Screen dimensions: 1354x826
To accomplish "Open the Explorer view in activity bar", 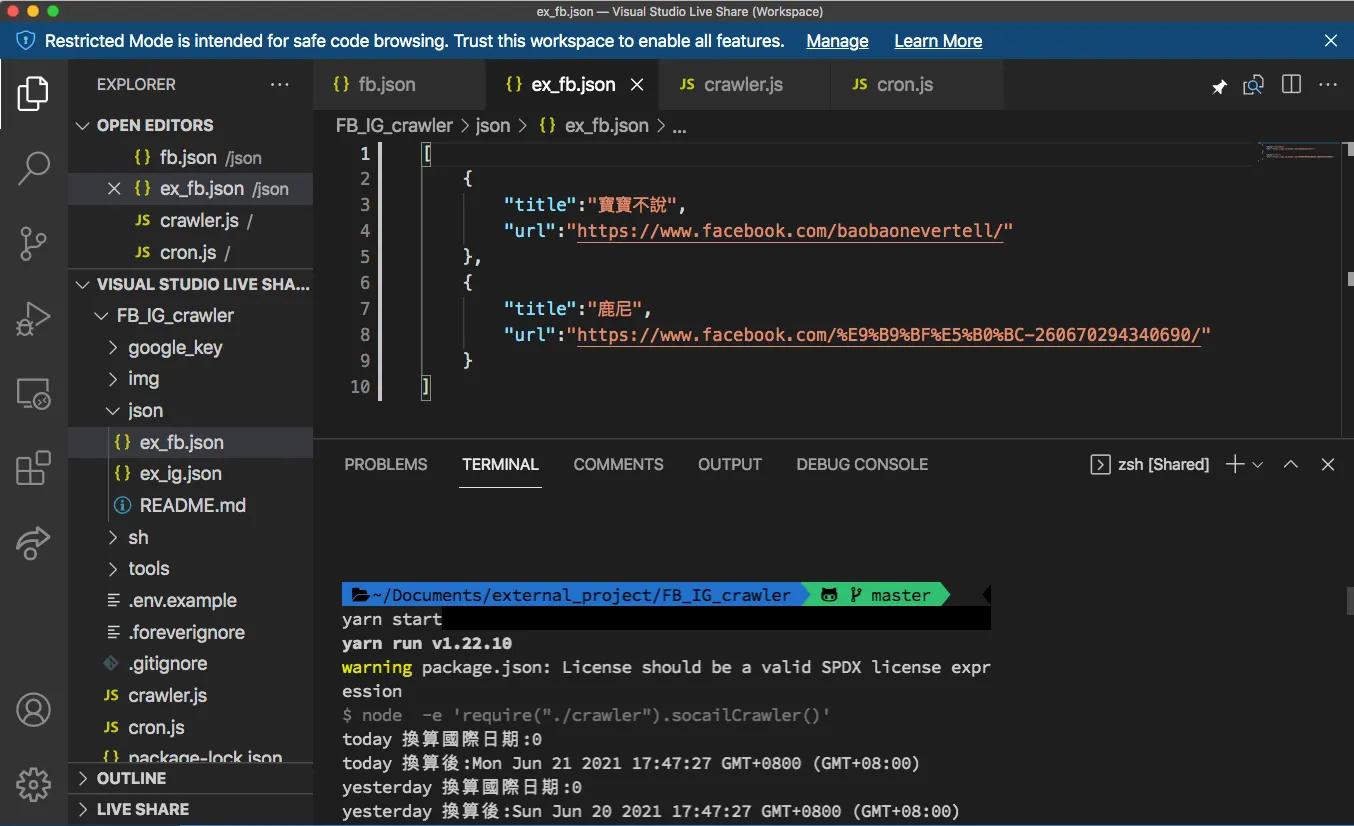I will coord(33,93).
